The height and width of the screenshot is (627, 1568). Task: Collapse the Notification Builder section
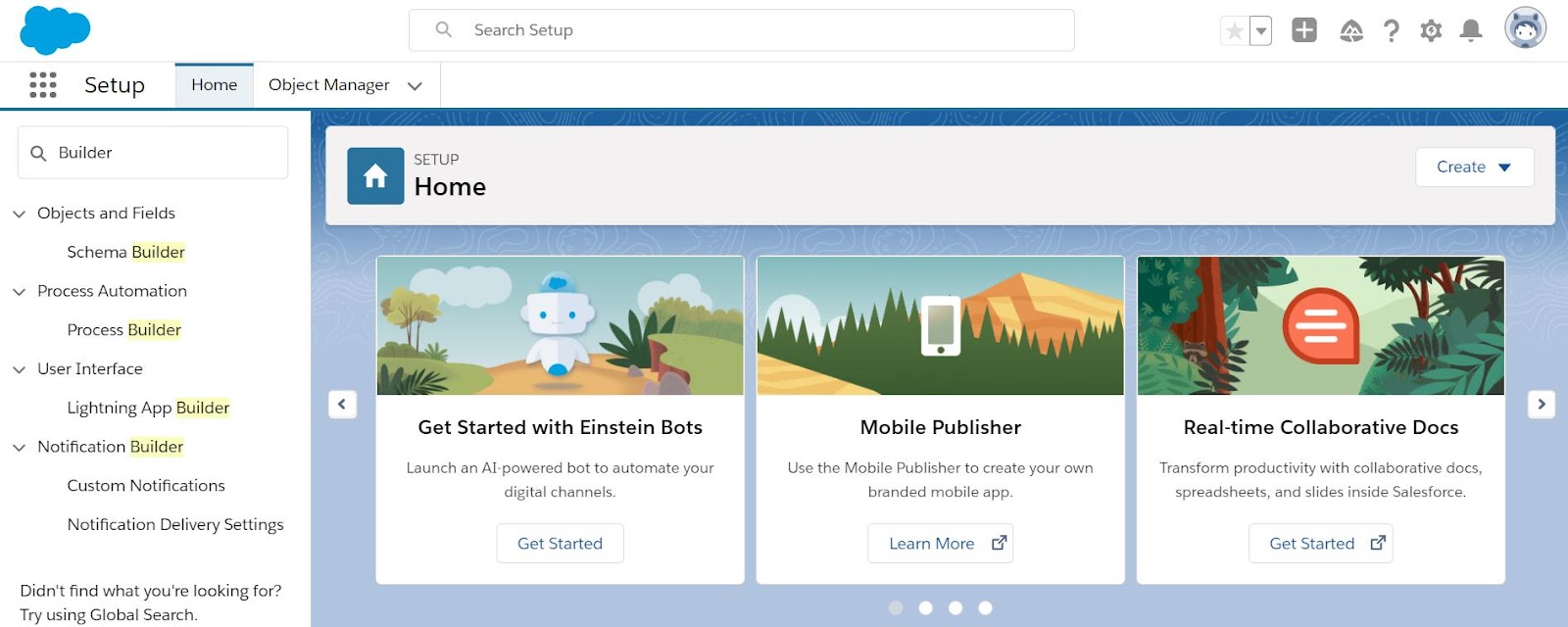(19, 447)
